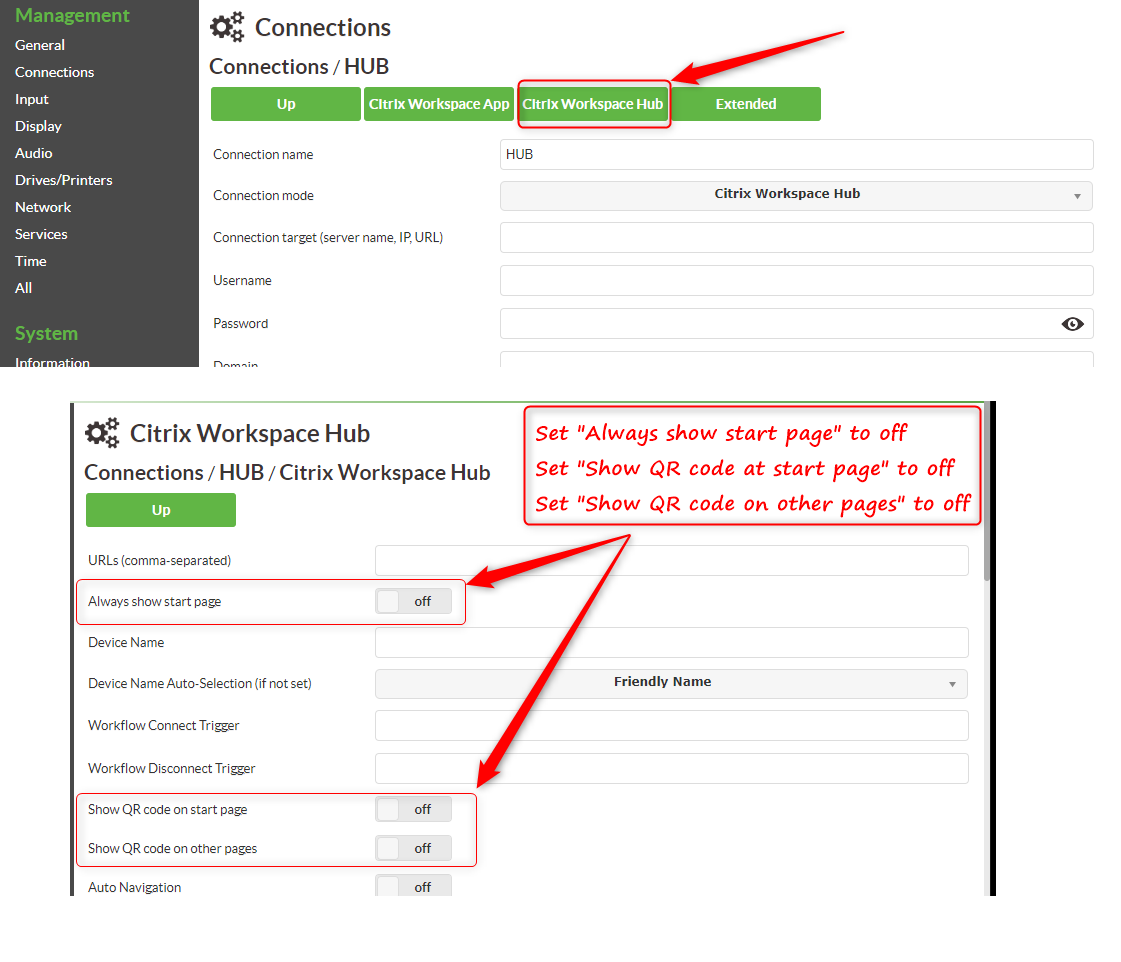This screenshot has width=1121, height=962.
Task: Open Audio in Management sidebar
Action: coord(34,153)
